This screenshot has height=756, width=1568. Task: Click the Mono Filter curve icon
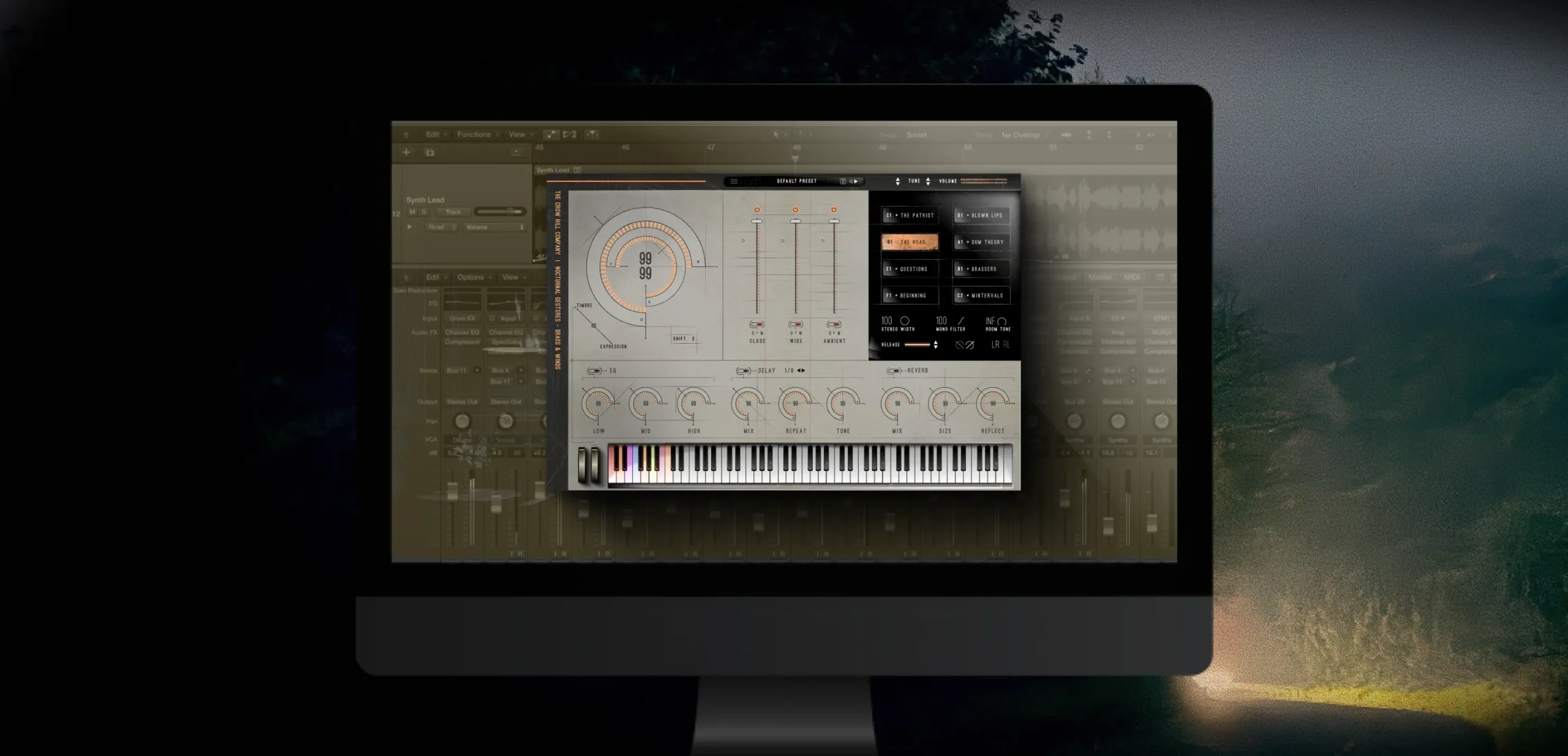pyautogui.click(x=960, y=321)
